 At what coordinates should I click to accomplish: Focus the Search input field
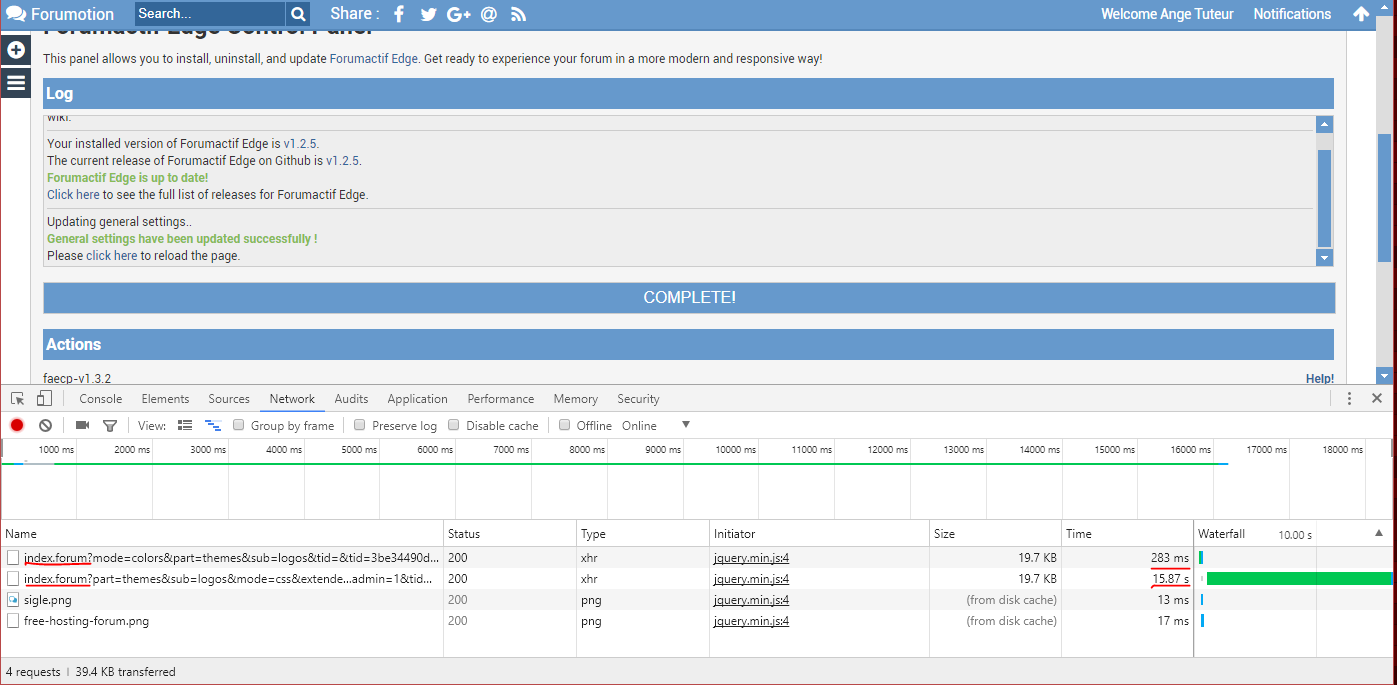[x=210, y=14]
